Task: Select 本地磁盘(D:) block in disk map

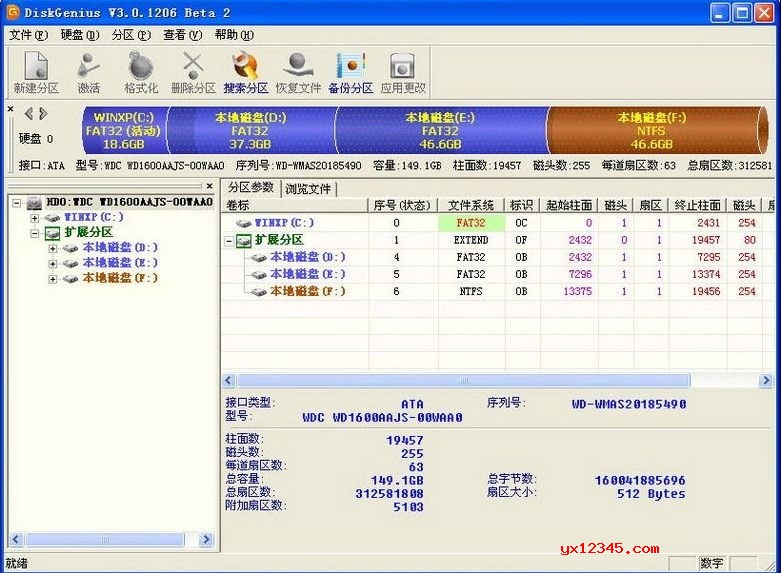Action: coord(251,131)
